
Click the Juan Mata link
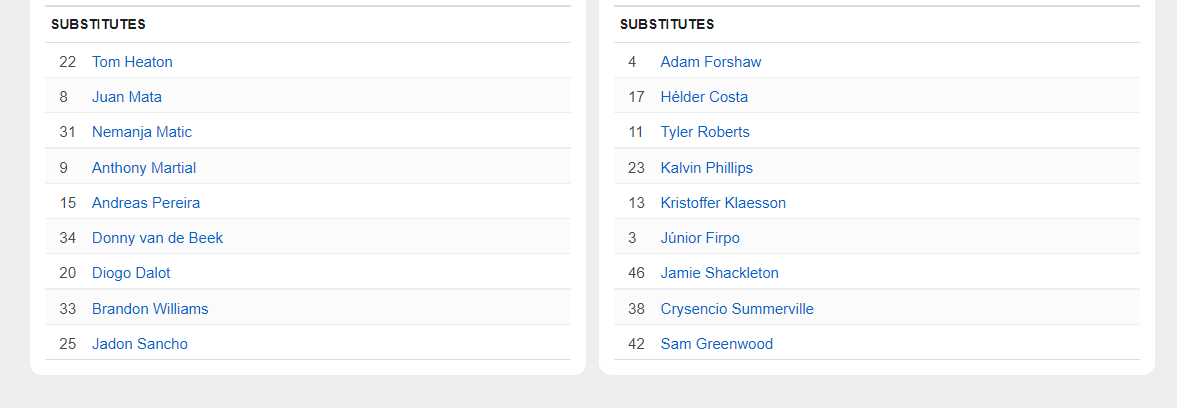pos(127,97)
